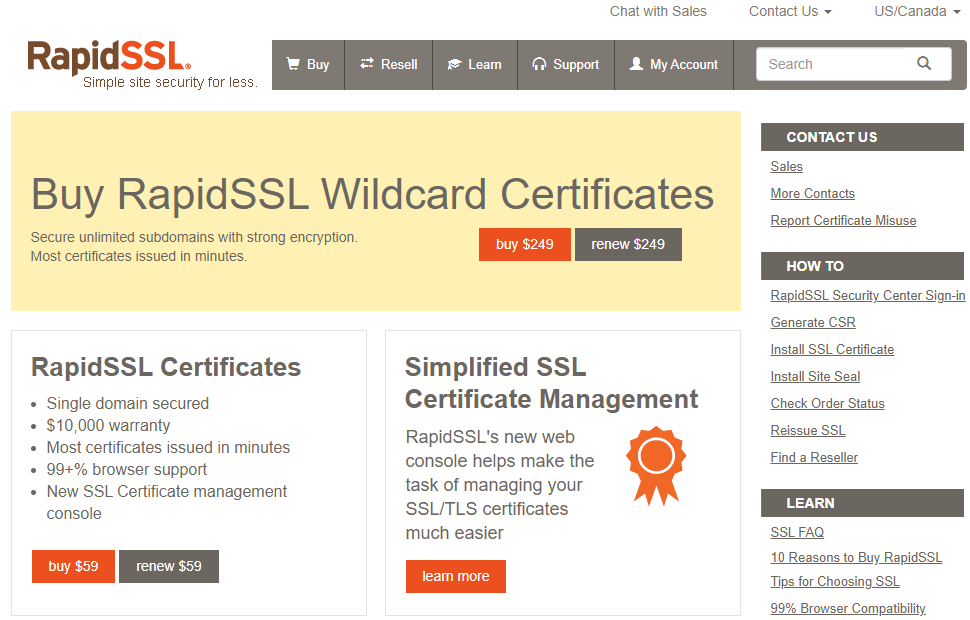This screenshot has width=970, height=620.
Task: Open the Resell menu
Action: (x=388, y=65)
